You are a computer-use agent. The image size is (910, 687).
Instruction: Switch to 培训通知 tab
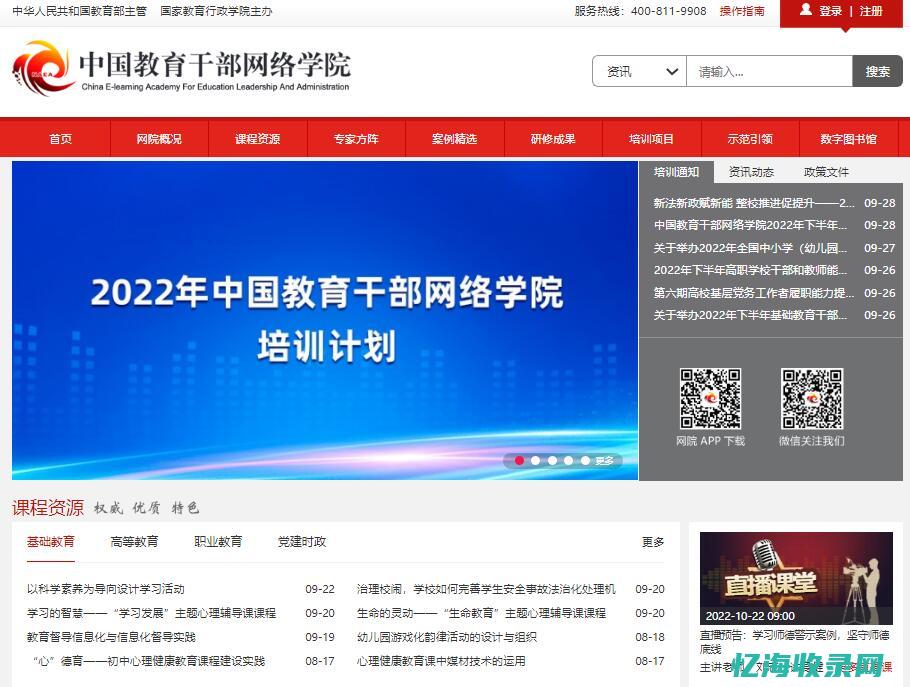click(x=676, y=172)
